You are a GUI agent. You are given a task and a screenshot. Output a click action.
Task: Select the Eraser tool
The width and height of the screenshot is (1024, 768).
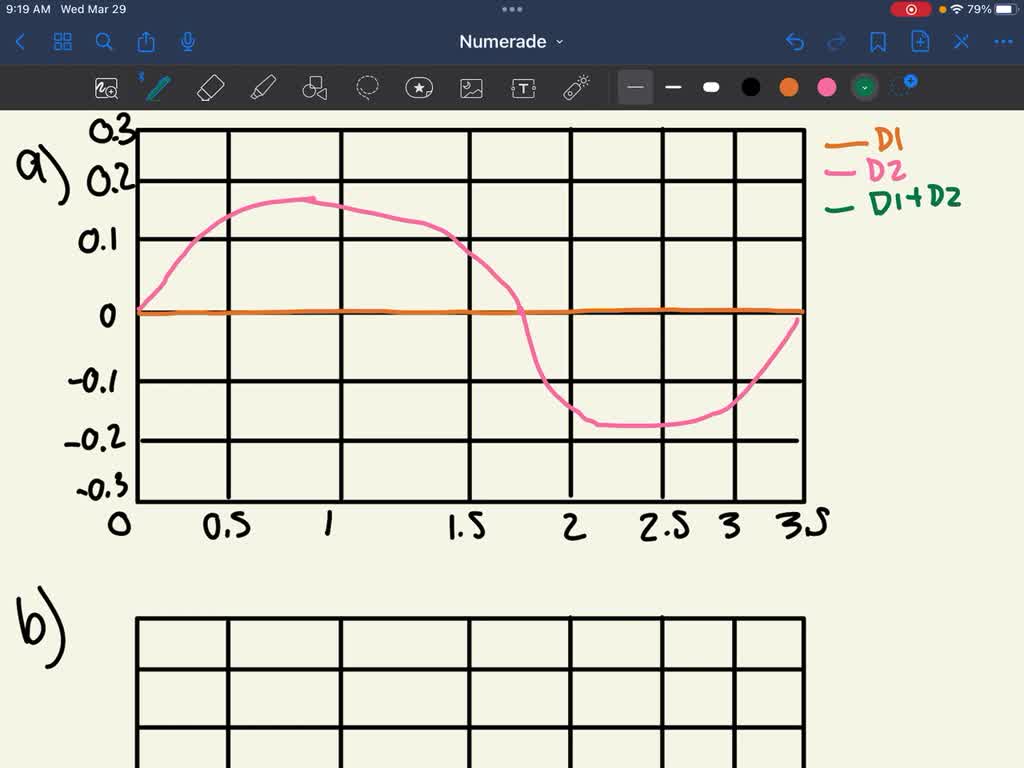[210, 88]
